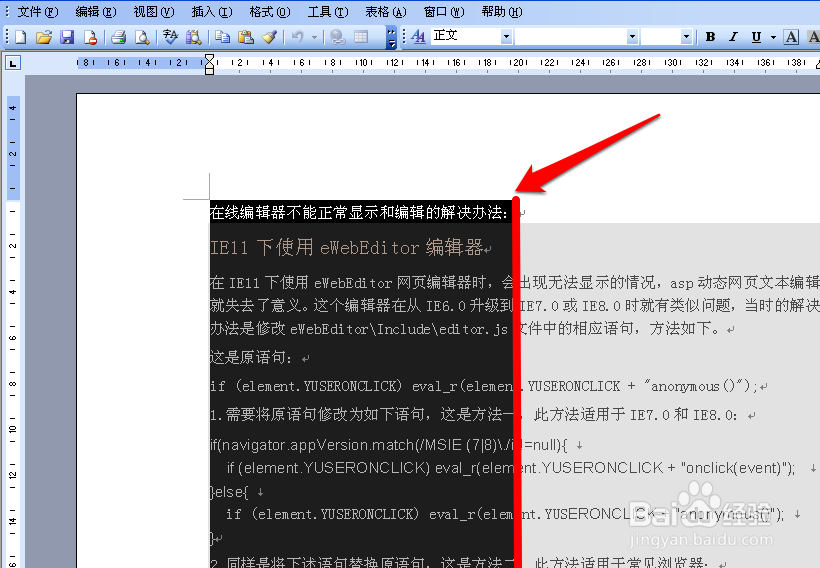Click the permission restricted document icon

pyautogui.click(x=90, y=37)
